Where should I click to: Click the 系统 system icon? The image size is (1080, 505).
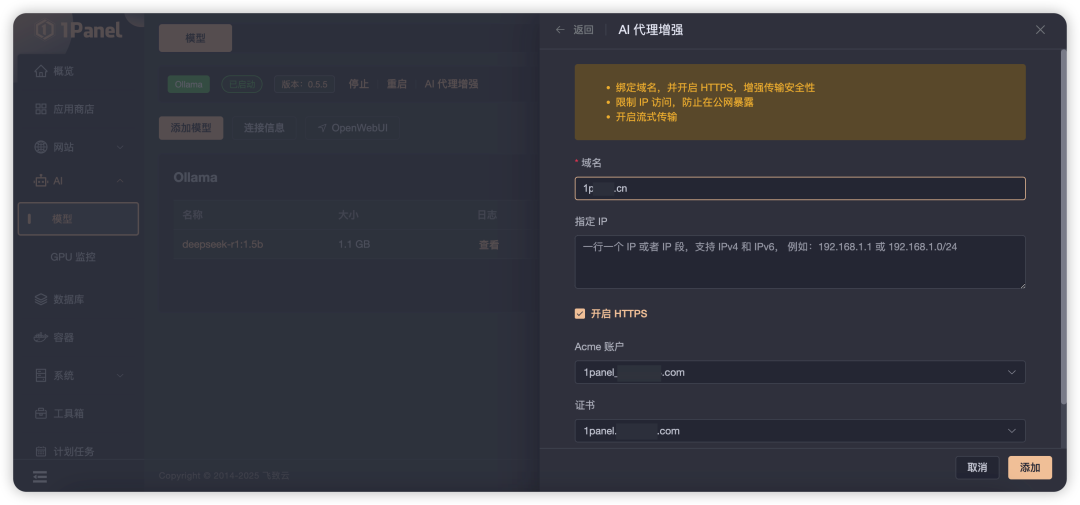click(41, 375)
